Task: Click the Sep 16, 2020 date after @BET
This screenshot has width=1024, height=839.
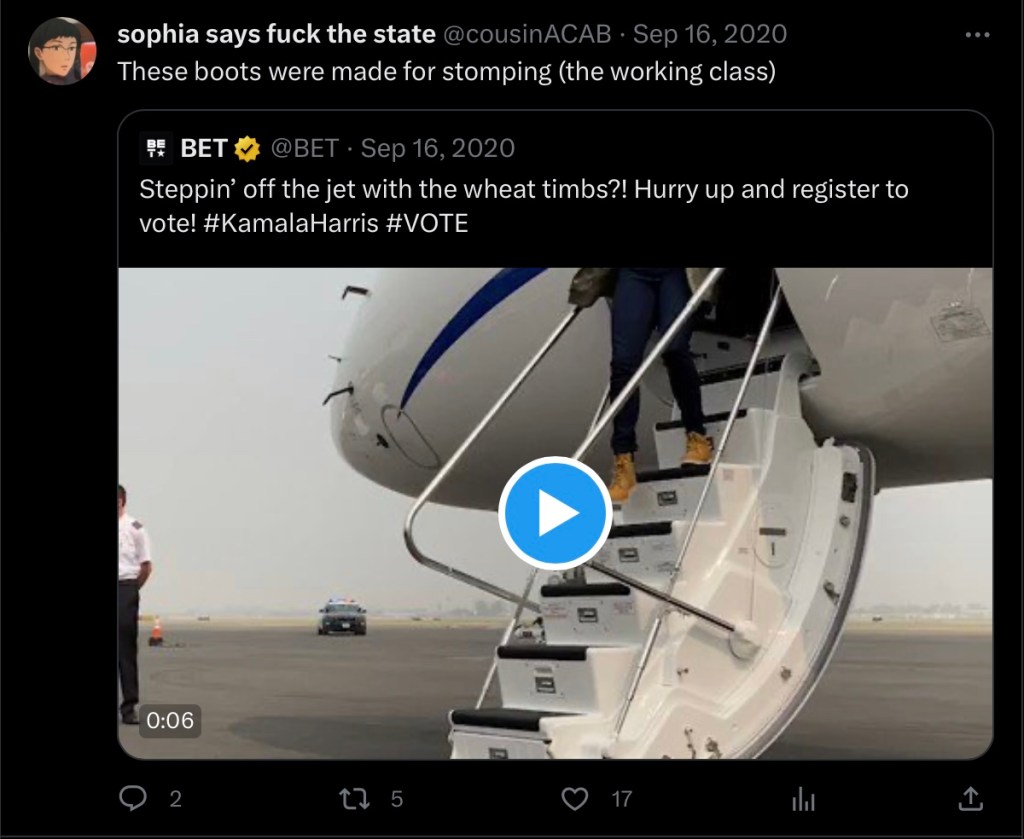Action: 438,149
